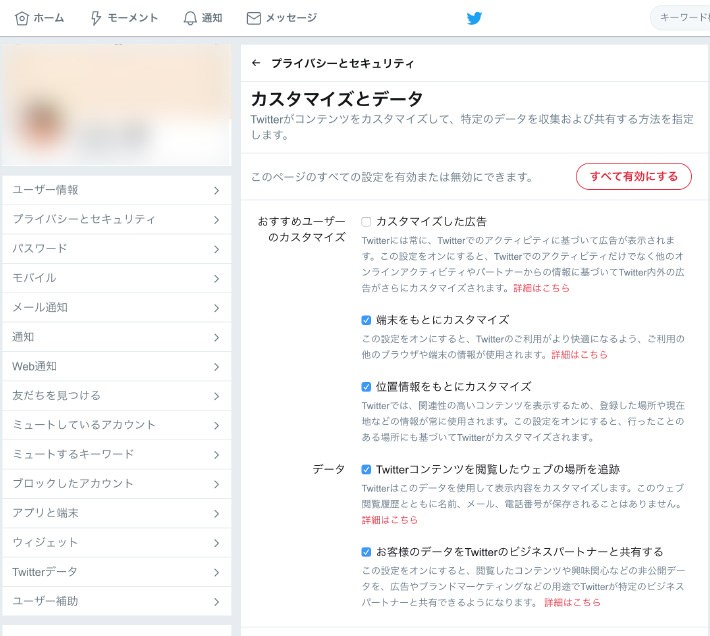710x636 pixels.
Task: Click the chevron on the メール通知 row
Action: 216,308
